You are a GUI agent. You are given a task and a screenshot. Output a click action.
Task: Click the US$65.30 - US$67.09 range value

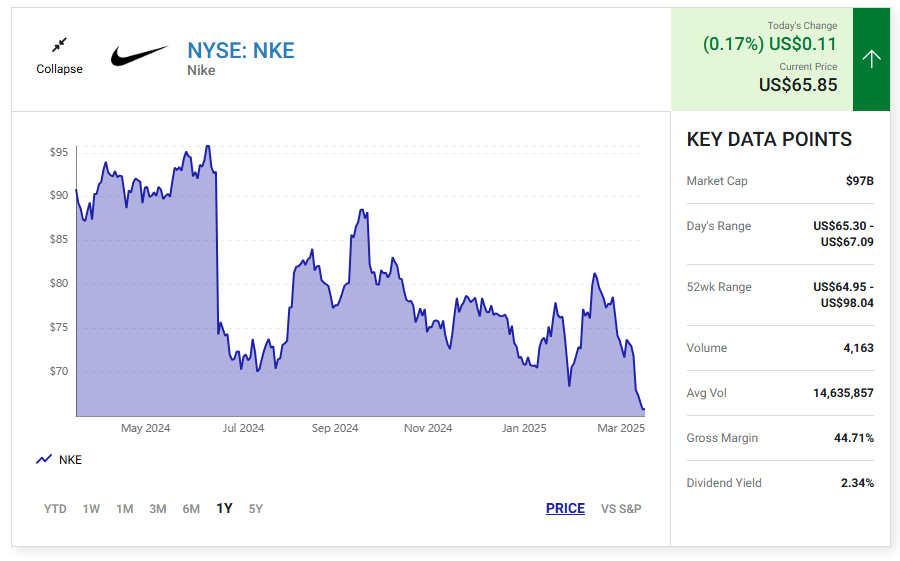pyautogui.click(x=843, y=234)
